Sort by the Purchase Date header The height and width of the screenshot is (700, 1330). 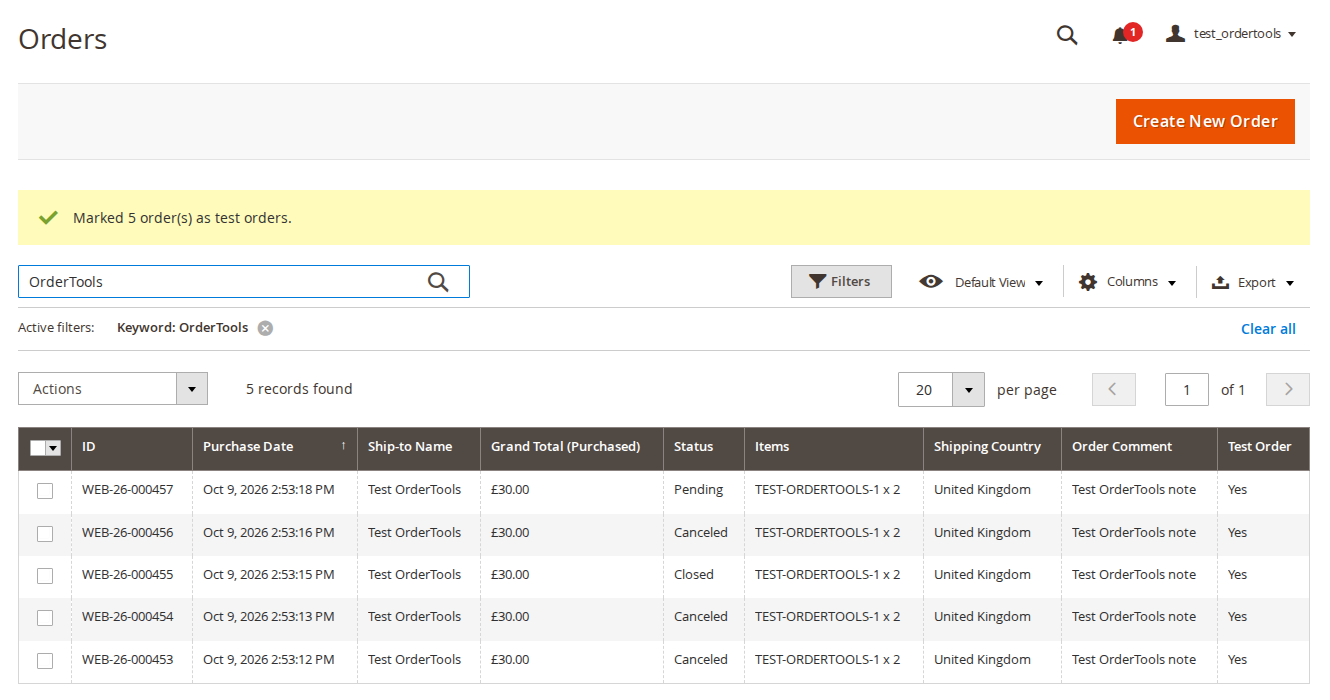[275, 447]
